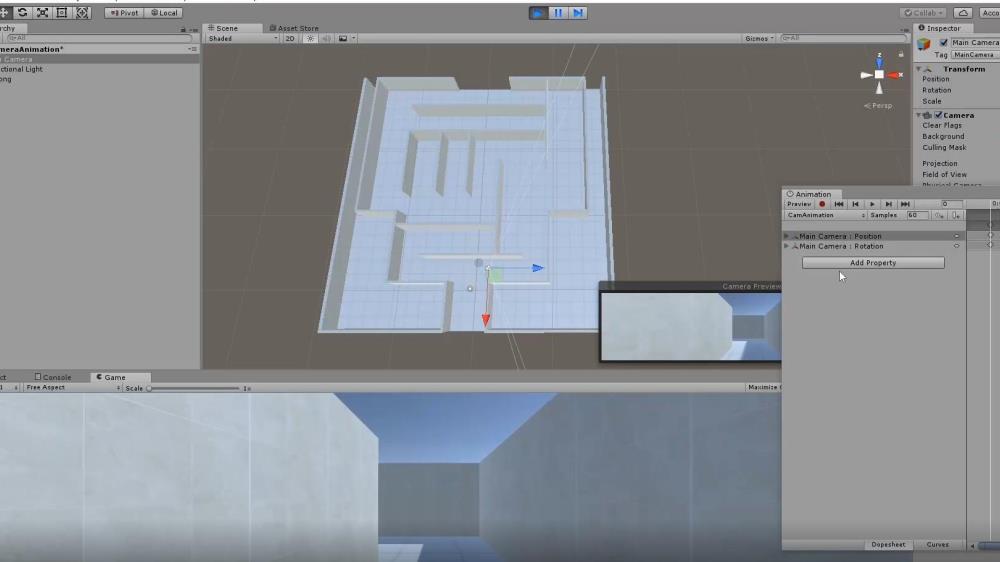The height and width of the screenshot is (562, 1000).
Task: Toggle scene effects image icon
Action: tap(343, 39)
